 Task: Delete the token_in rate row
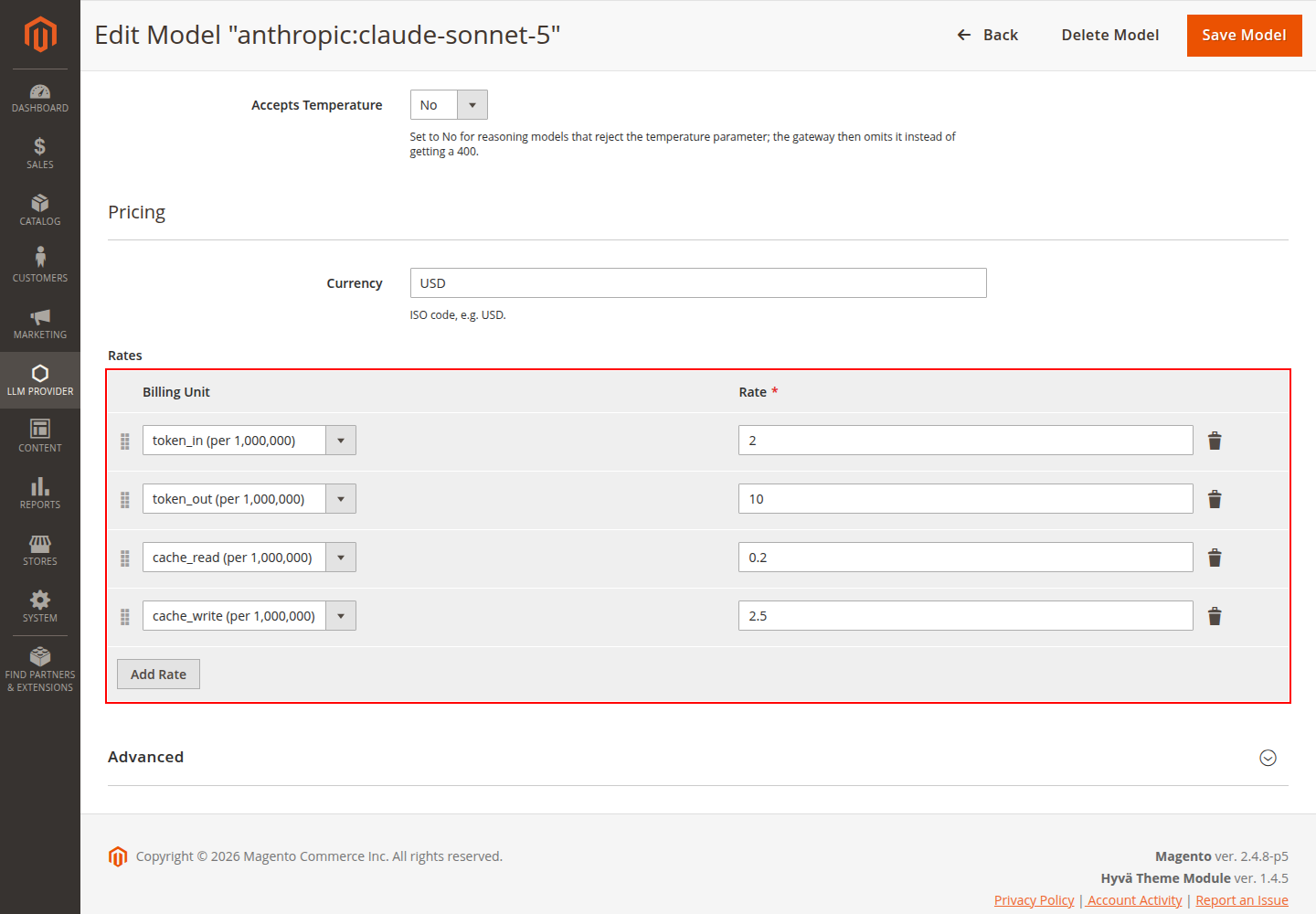click(1215, 441)
